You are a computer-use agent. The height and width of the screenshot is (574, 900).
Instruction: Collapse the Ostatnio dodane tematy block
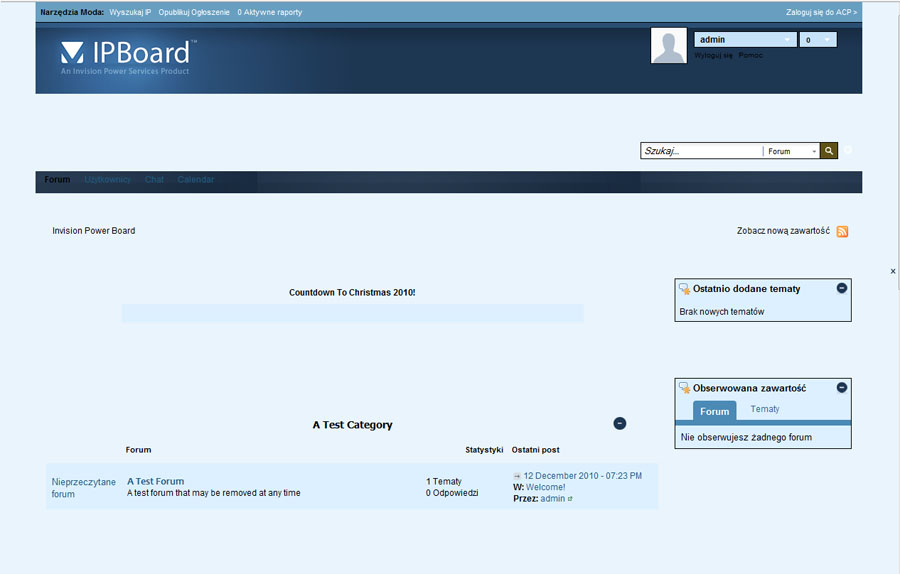click(x=842, y=288)
